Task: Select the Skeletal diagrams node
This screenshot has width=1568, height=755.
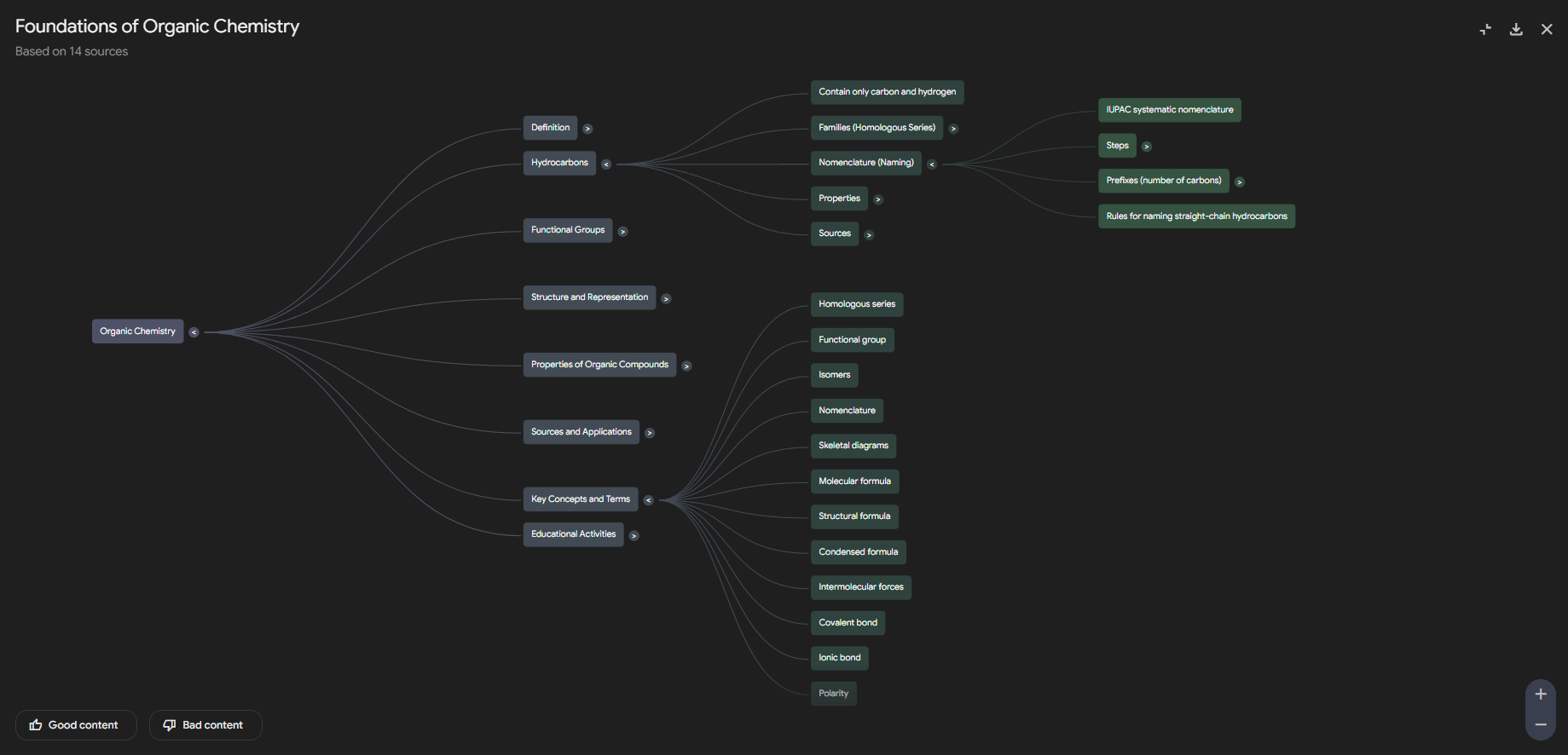Action: click(853, 446)
